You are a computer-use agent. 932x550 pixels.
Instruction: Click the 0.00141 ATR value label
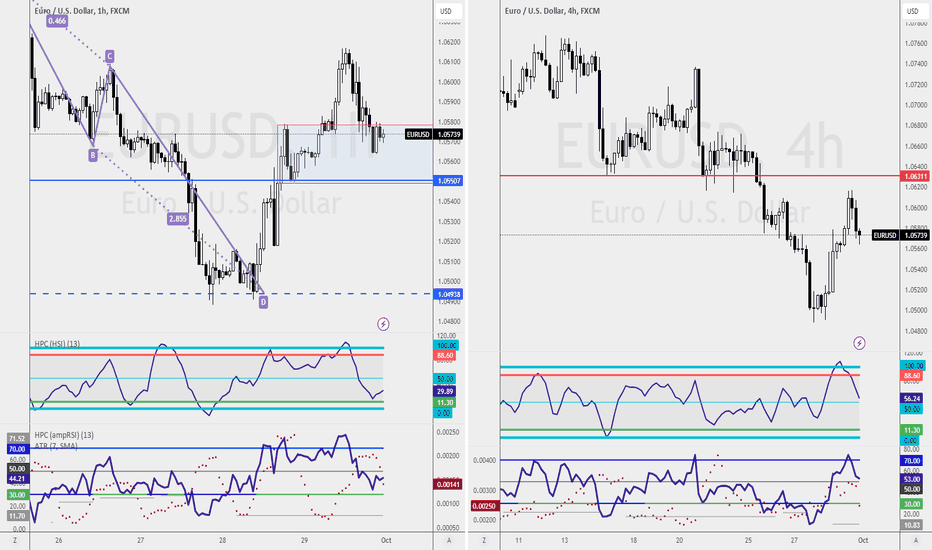[x=448, y=484]
